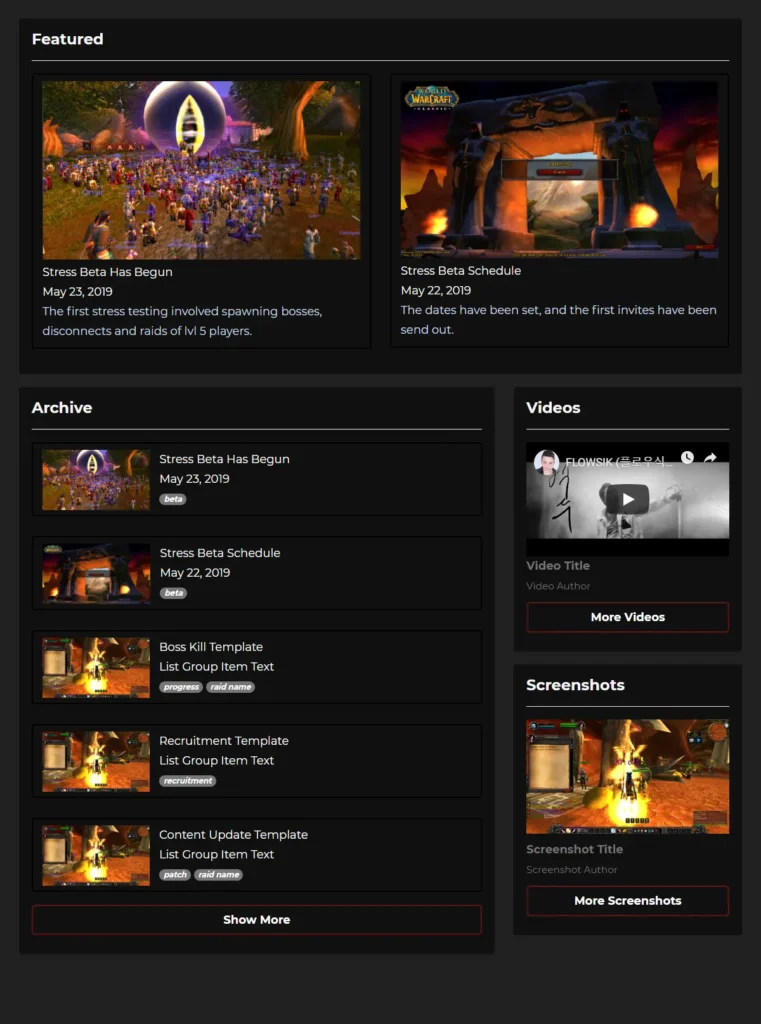The height and width of the screenshot is (1024, 761).
Task: Open Boss Kill Template thumbnail
Action: point(96,667)
